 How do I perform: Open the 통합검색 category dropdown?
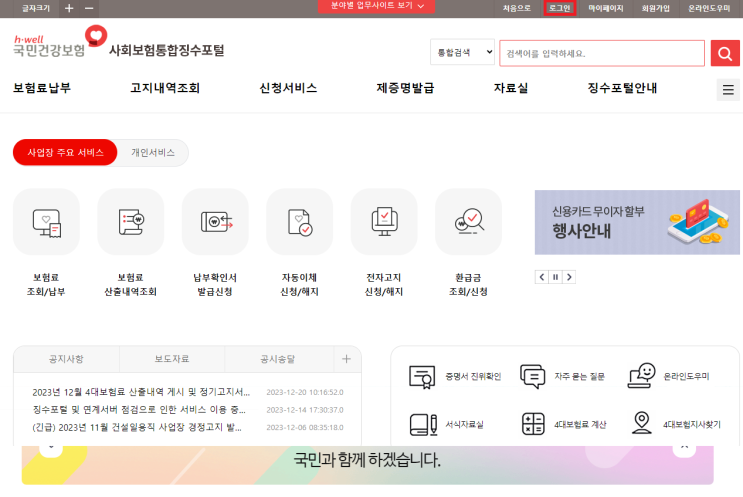point(462,52)
